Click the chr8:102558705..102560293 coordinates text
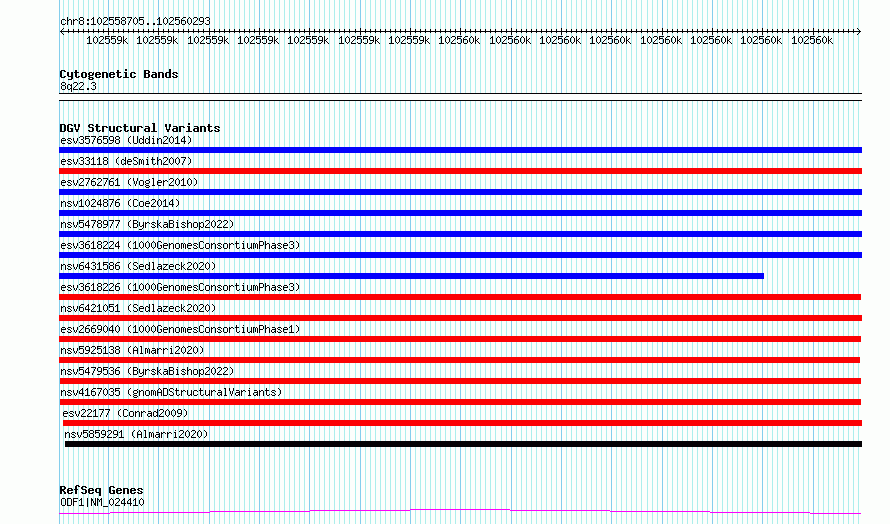The height and width of the screenshot is (524, 890). point(135,21)
